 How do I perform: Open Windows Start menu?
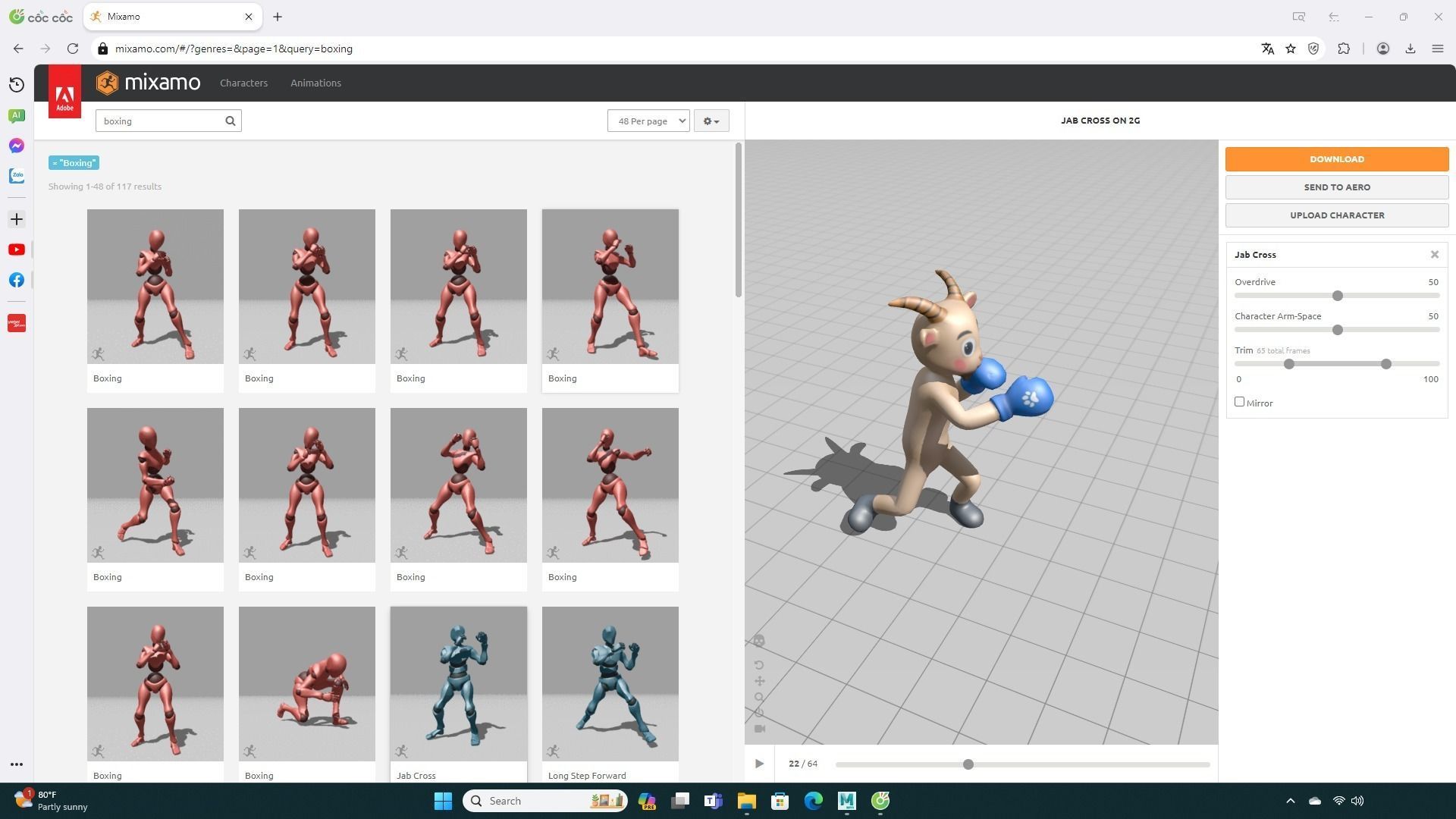coord(444,801)
